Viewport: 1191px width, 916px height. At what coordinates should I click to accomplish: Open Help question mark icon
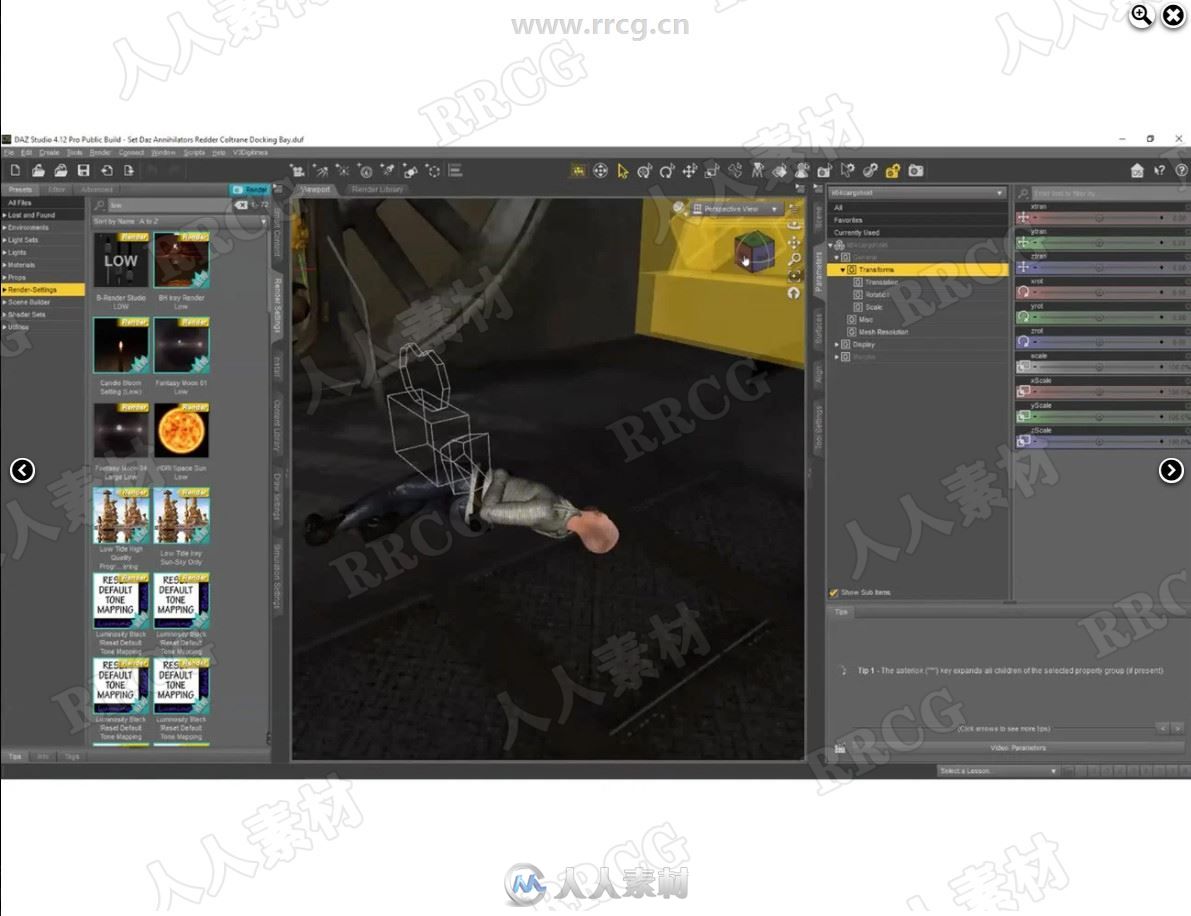[1182, 171]
